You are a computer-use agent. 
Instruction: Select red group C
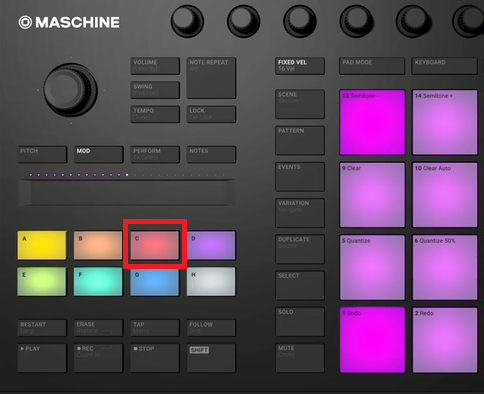click(x=155, y=245)
